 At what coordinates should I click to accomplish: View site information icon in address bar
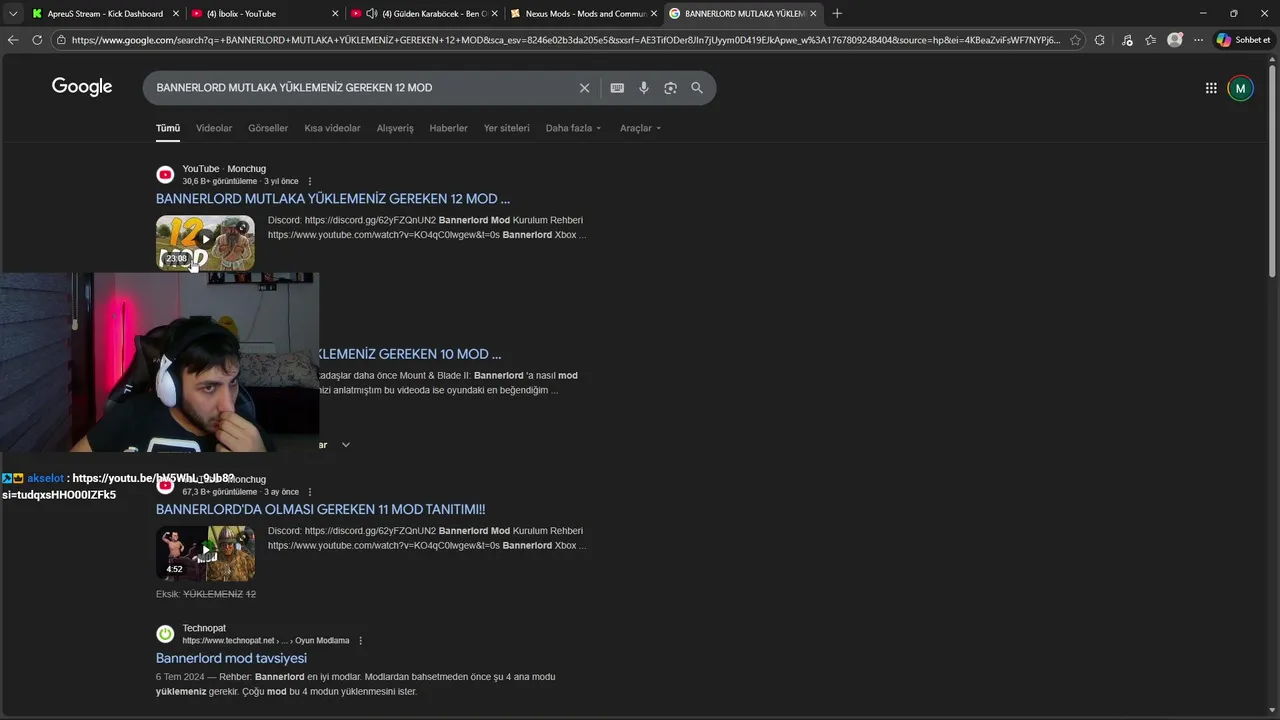[61, 40]
